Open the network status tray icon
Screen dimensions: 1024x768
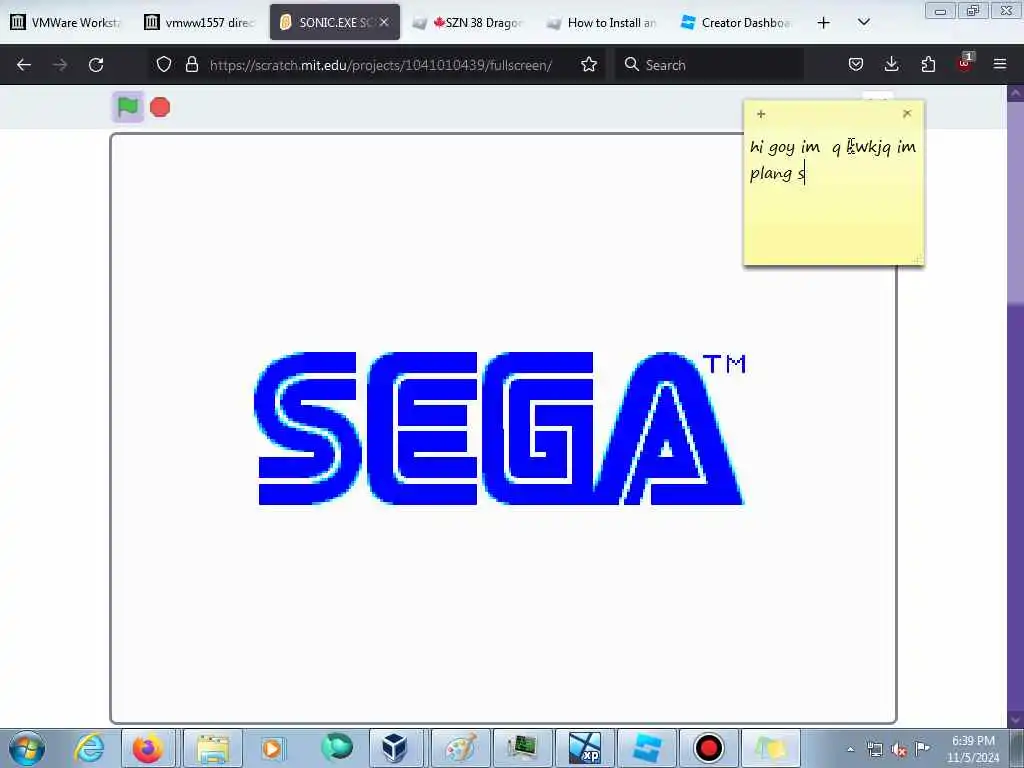(x=874, y=749)
